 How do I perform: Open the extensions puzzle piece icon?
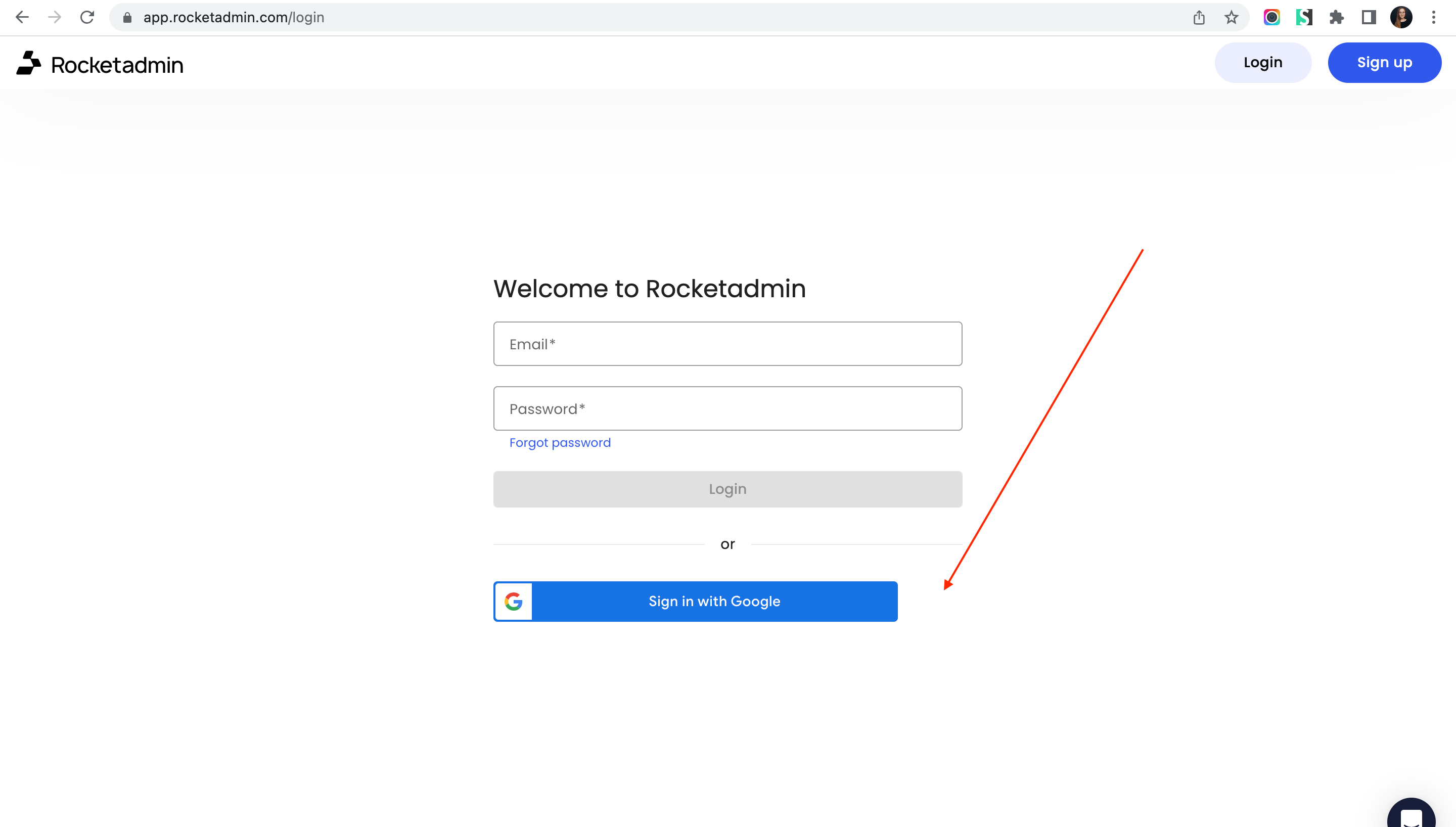pos(1337,17)
